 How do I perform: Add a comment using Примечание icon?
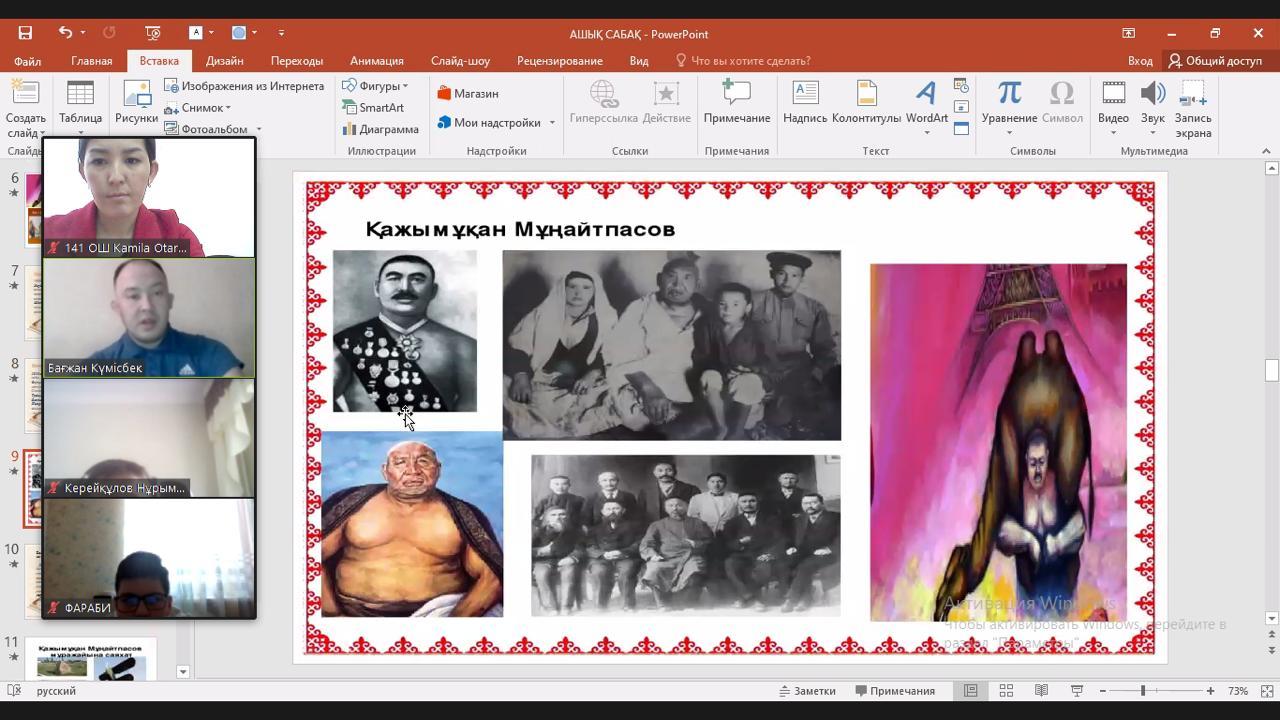point(736,94)
